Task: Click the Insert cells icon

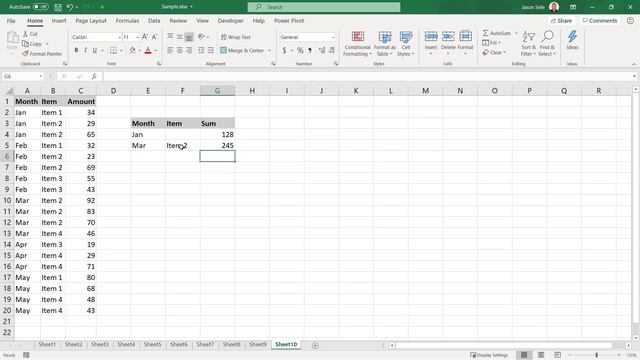Action: coord(431,37)
